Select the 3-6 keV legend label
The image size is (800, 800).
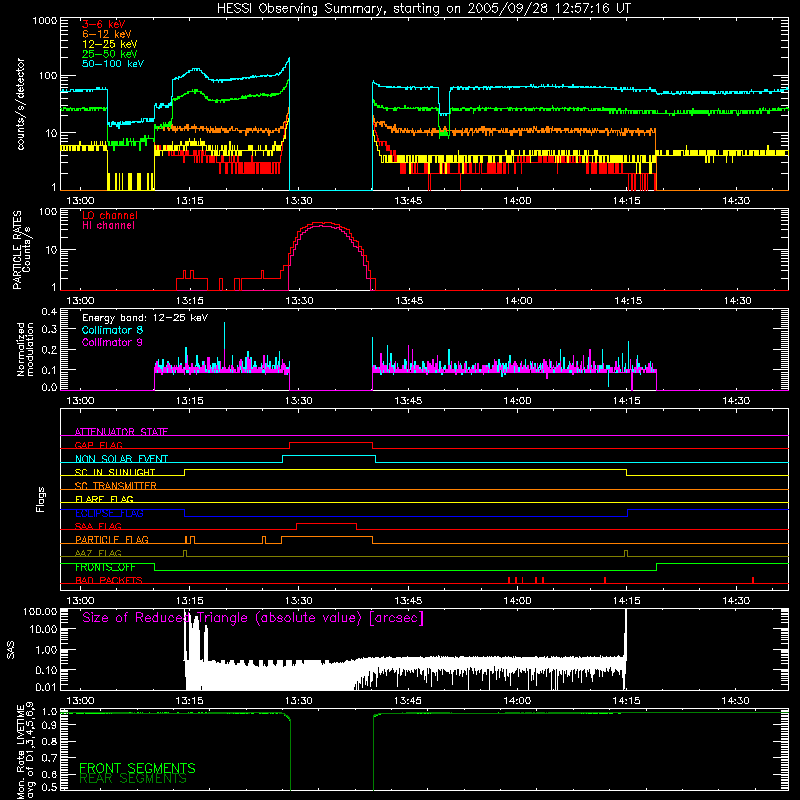103,24
